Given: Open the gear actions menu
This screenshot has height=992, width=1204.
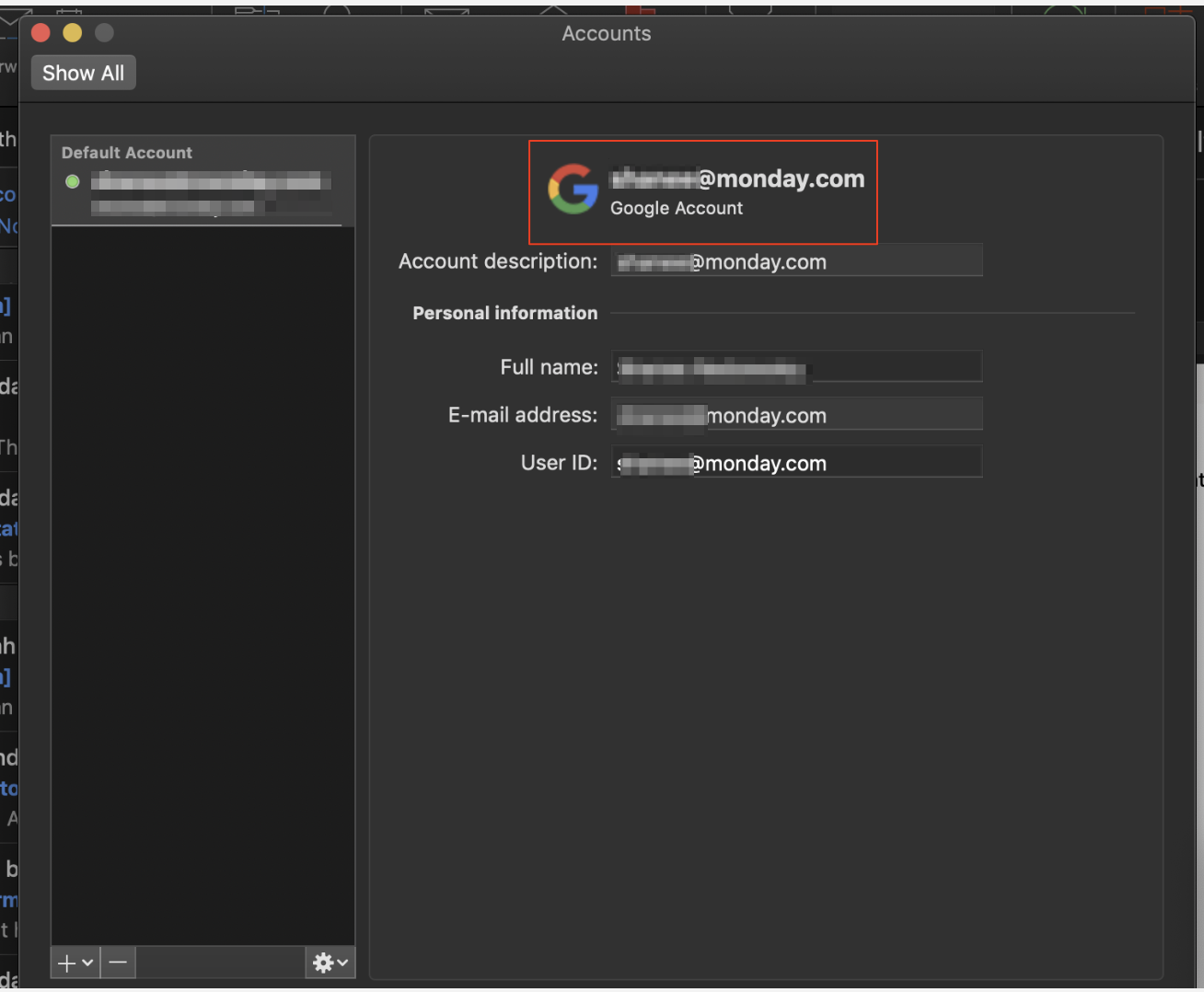Looking at the screenshot, I should point(330,963).
